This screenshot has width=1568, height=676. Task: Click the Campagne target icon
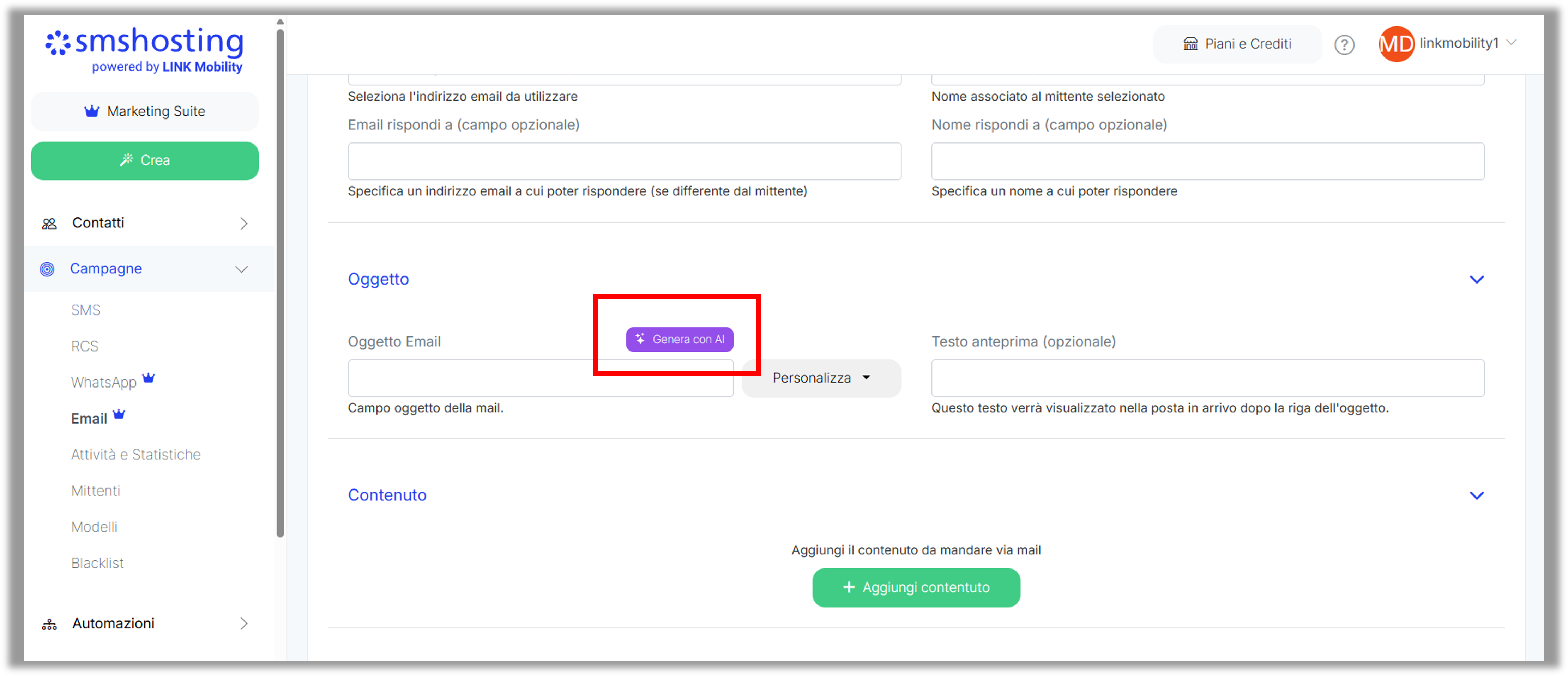[x=47, y=269]
